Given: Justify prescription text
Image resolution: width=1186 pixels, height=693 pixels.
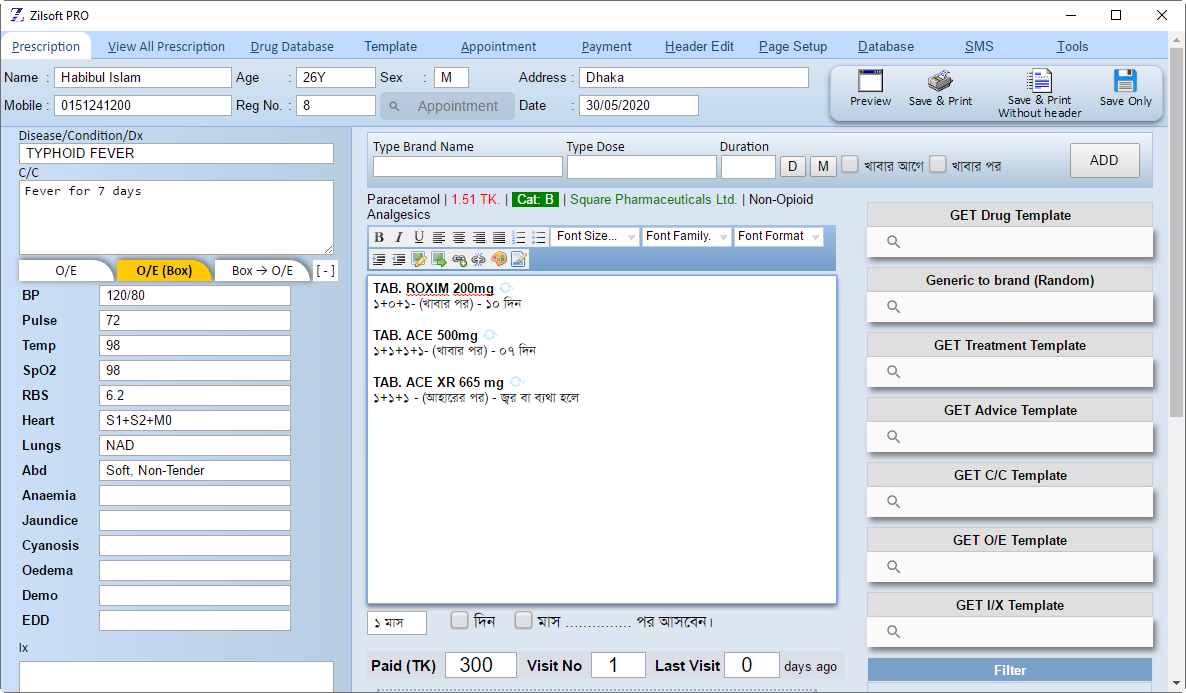Looking at the screenshot, I should pos(498,238).
